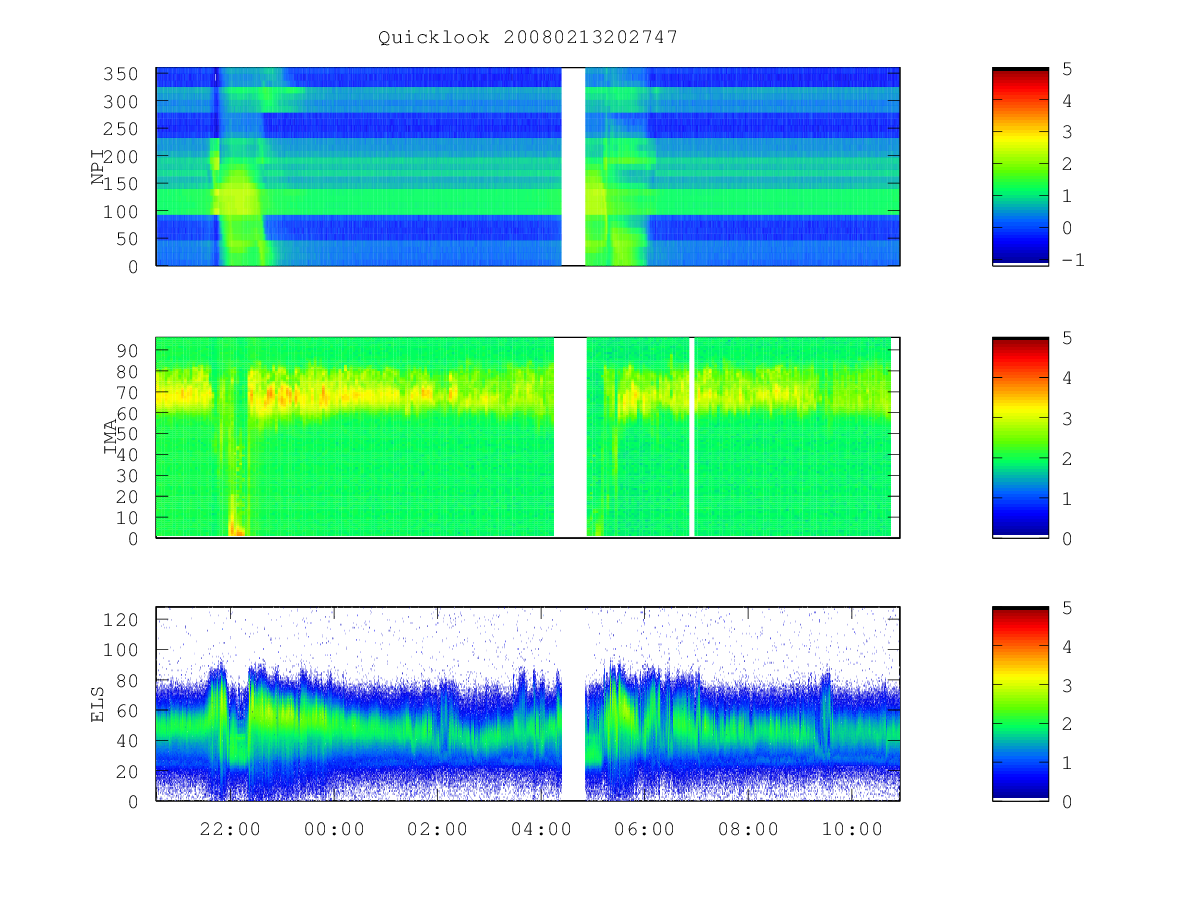Click the 10:00 time tick label
This screenshot has width=1200, height=900.
(x=851, y=829)
